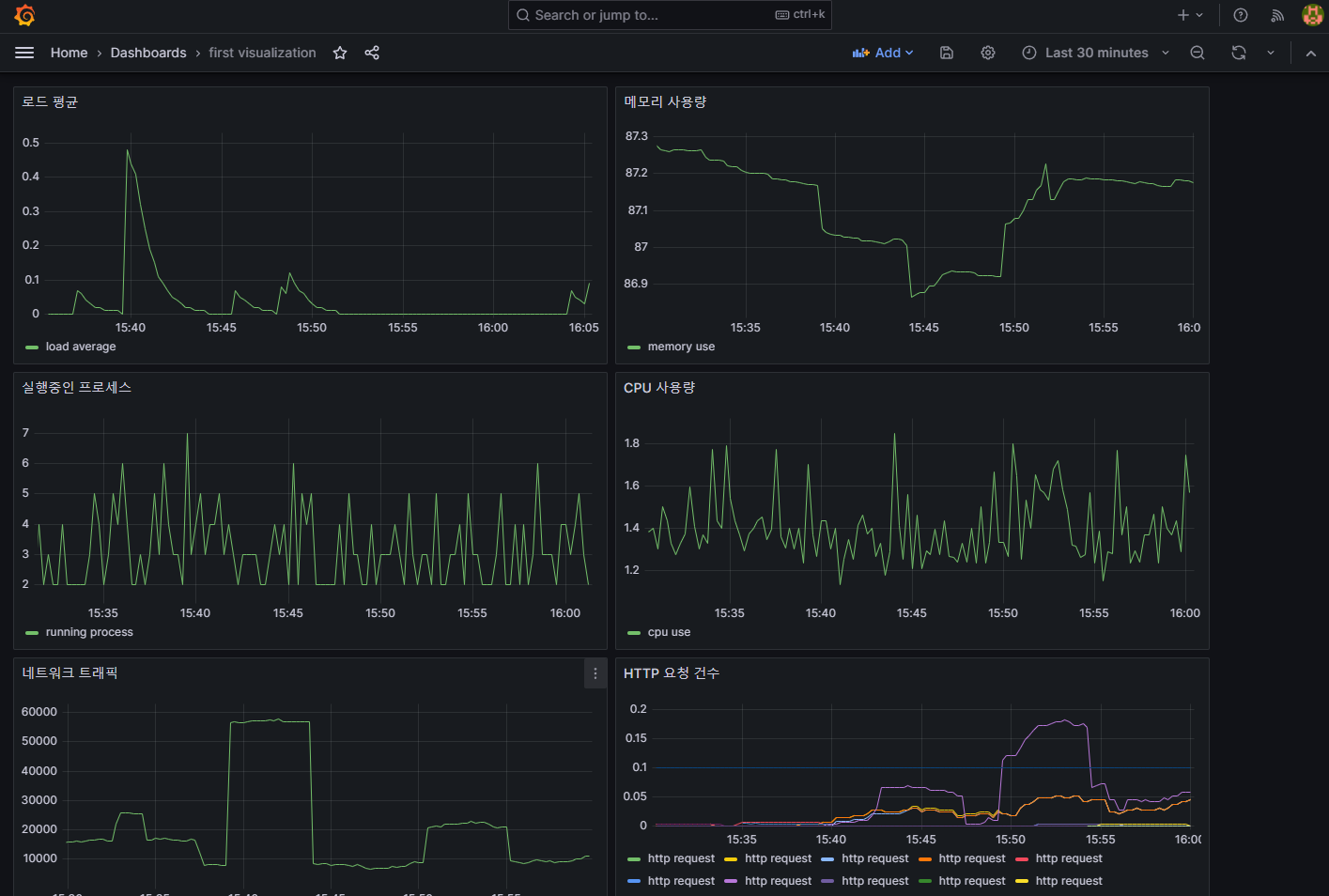
Task: Click the 메모리 사용량 panel title
Action: click(665, 101)
